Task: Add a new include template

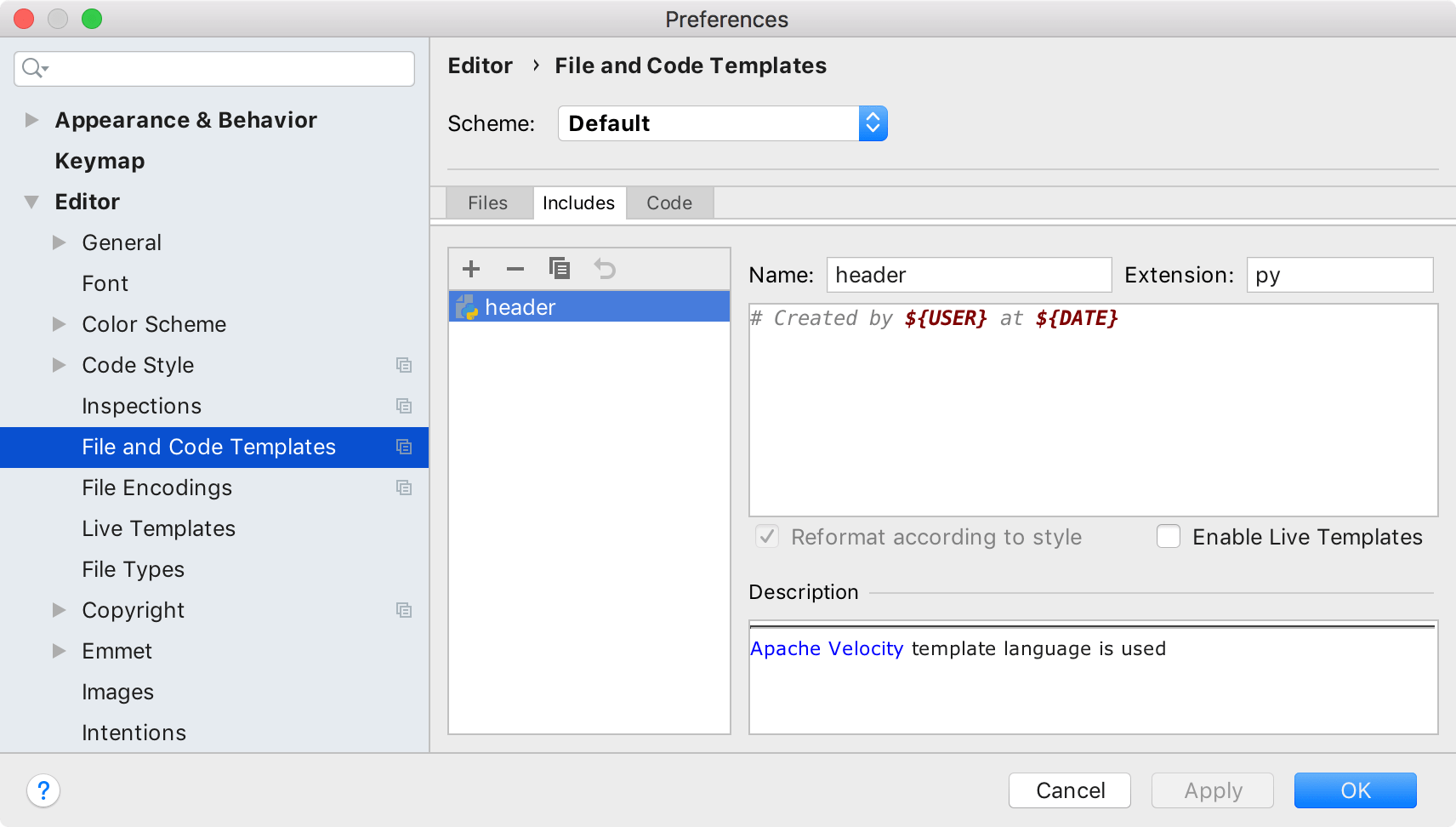Action: pyautogui.click(x=470, y=269)
